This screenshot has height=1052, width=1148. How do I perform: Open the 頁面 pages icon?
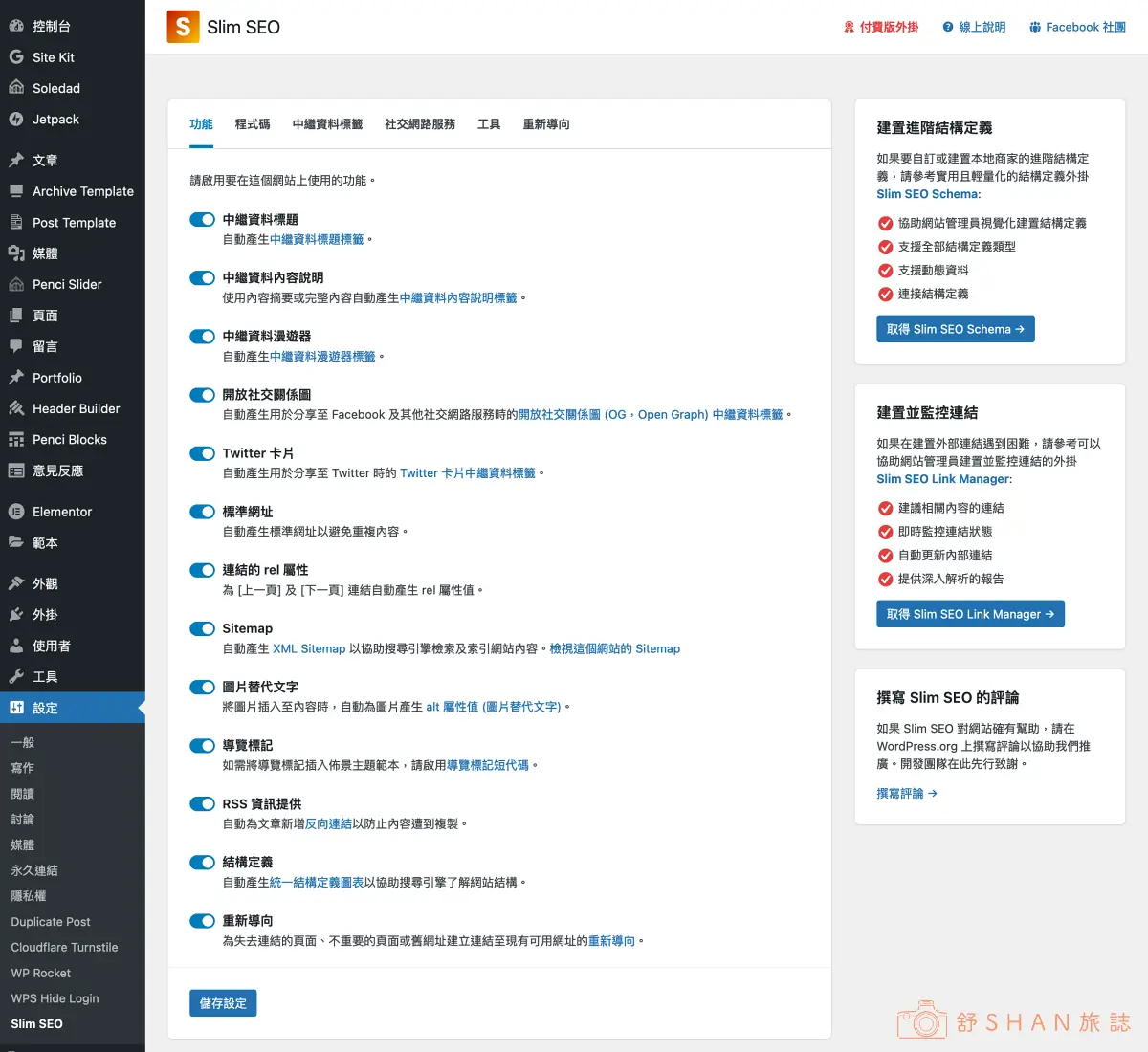pyautogui.click(x=16, y=316)
